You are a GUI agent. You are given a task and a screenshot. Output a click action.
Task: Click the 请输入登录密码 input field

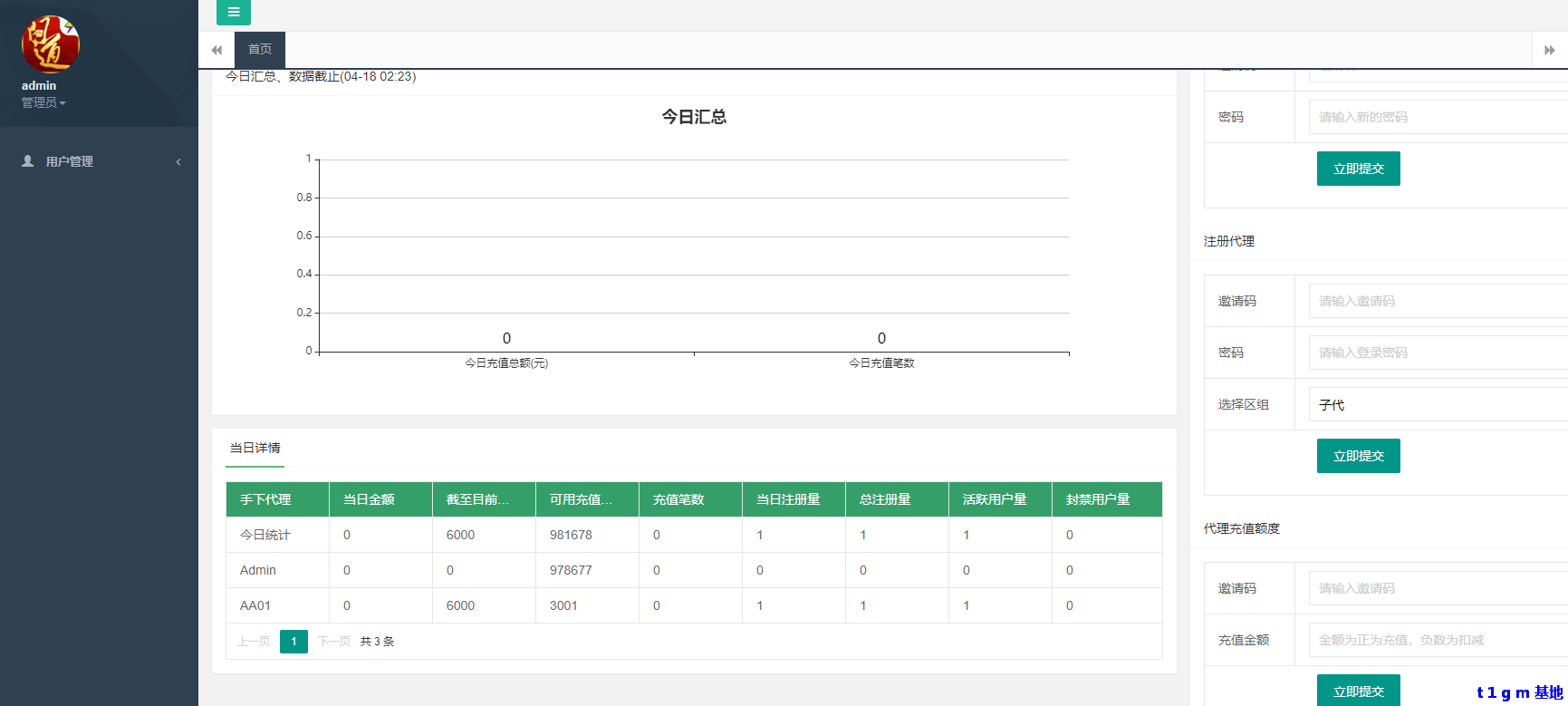coord(1438,353)
